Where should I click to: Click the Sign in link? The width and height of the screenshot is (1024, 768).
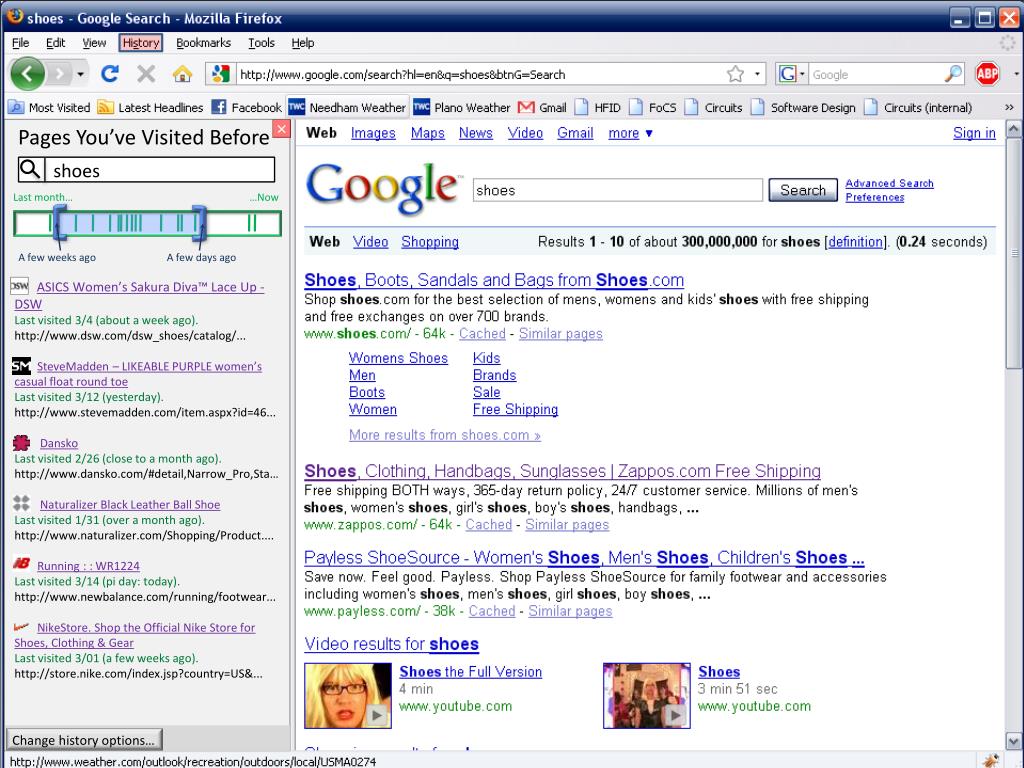pos(974,133)
